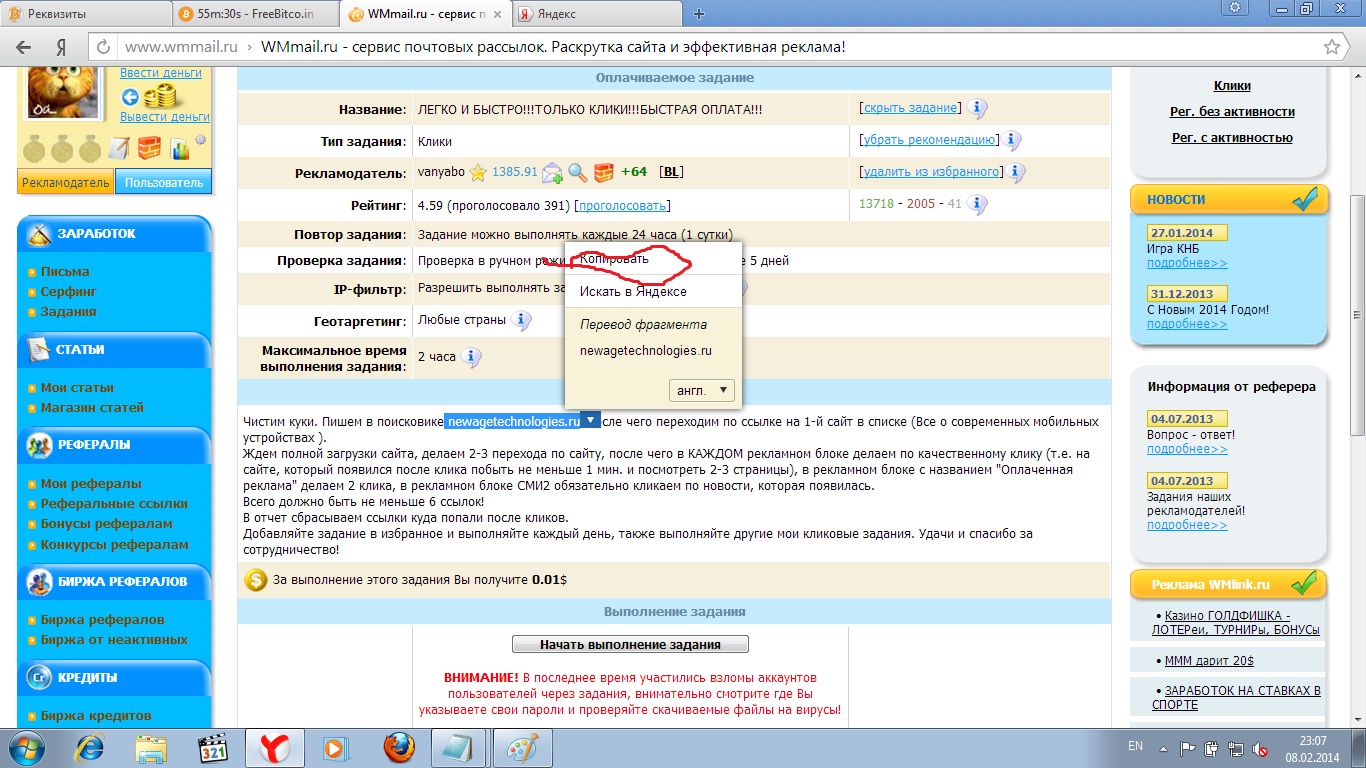Click the notepad with pencil icon
The height and width of the screenshot is (768, 1366).
coord(118,148)
